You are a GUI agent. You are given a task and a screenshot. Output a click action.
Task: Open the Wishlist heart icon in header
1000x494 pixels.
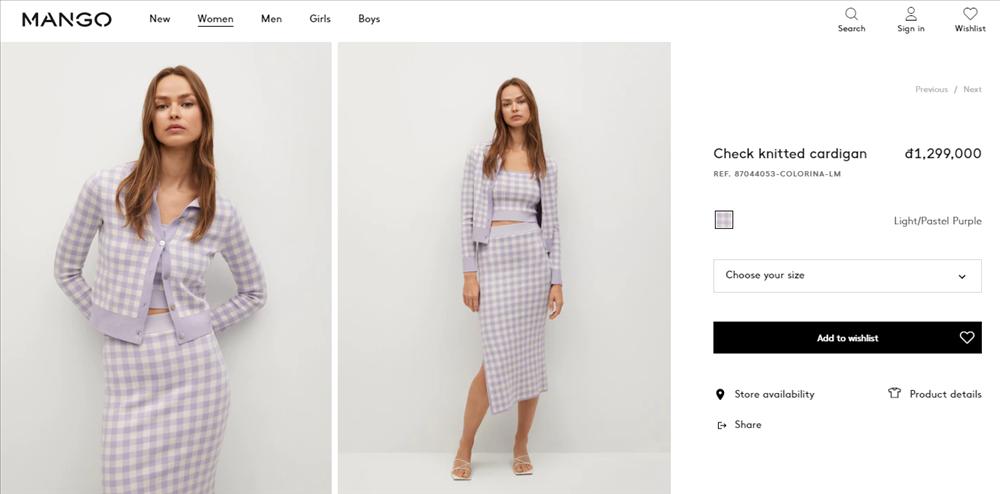pyautogui.click(x=970, y=14)
